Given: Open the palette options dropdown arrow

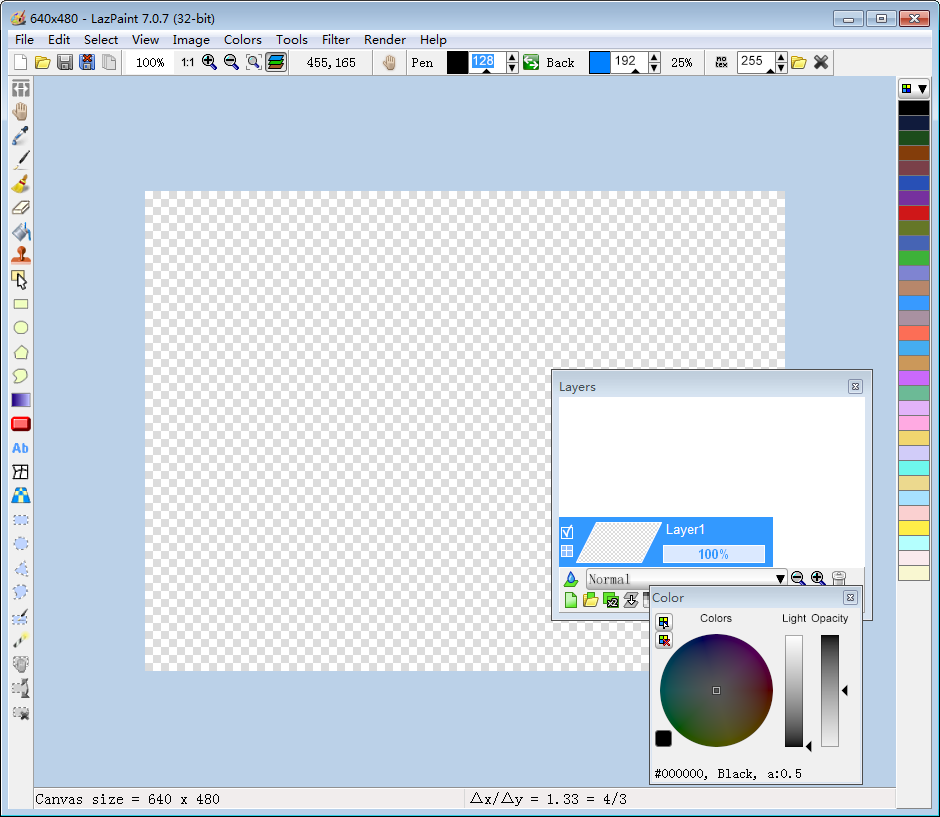Looking at the screenshot, I should [x=922, y=89].
